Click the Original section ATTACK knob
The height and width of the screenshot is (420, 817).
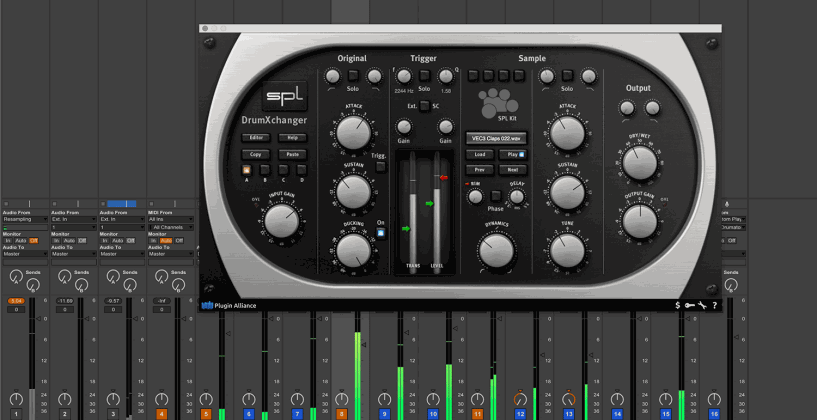coord(353,132)
